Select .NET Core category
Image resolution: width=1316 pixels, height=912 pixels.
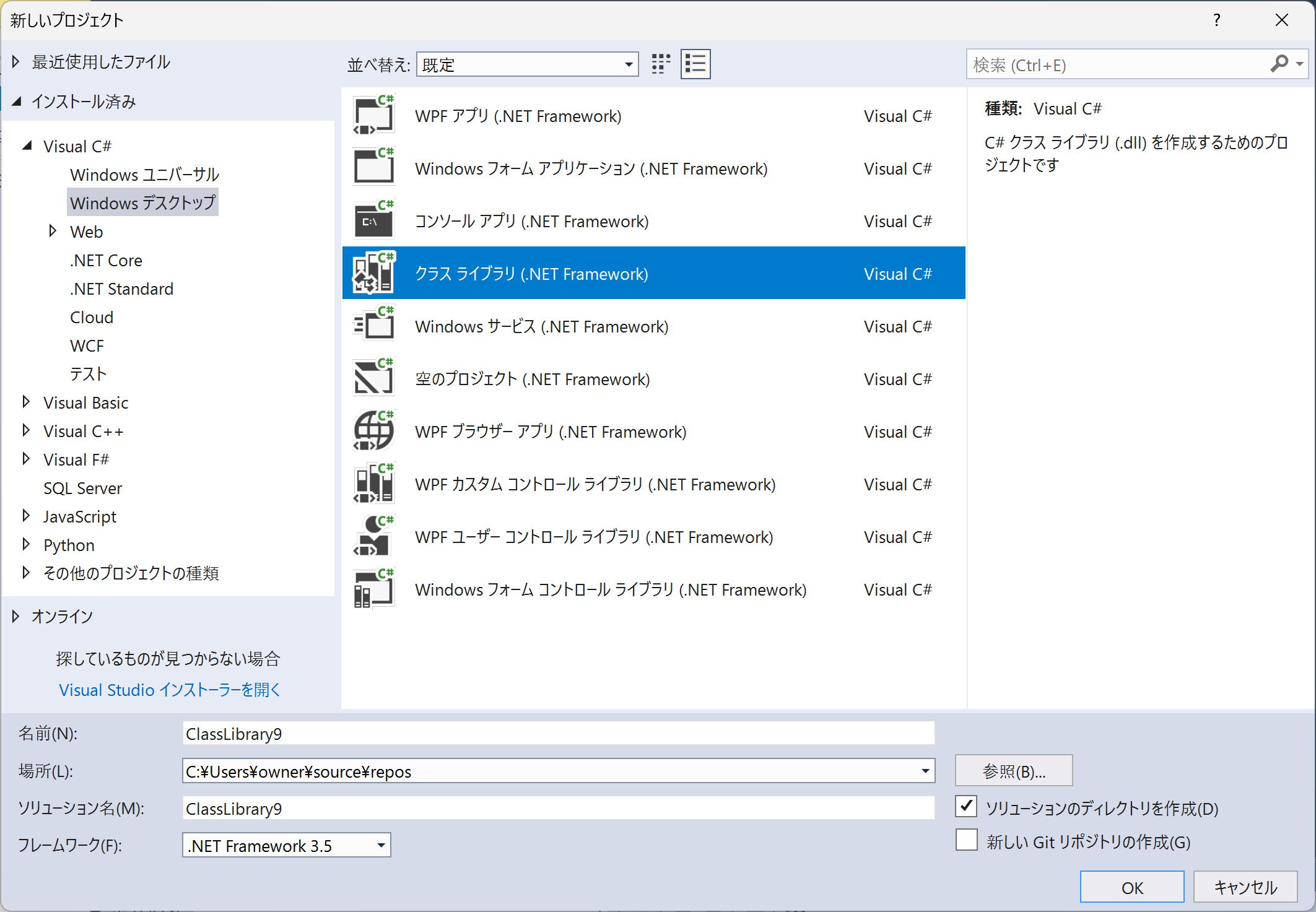click(x=106, y=260)
